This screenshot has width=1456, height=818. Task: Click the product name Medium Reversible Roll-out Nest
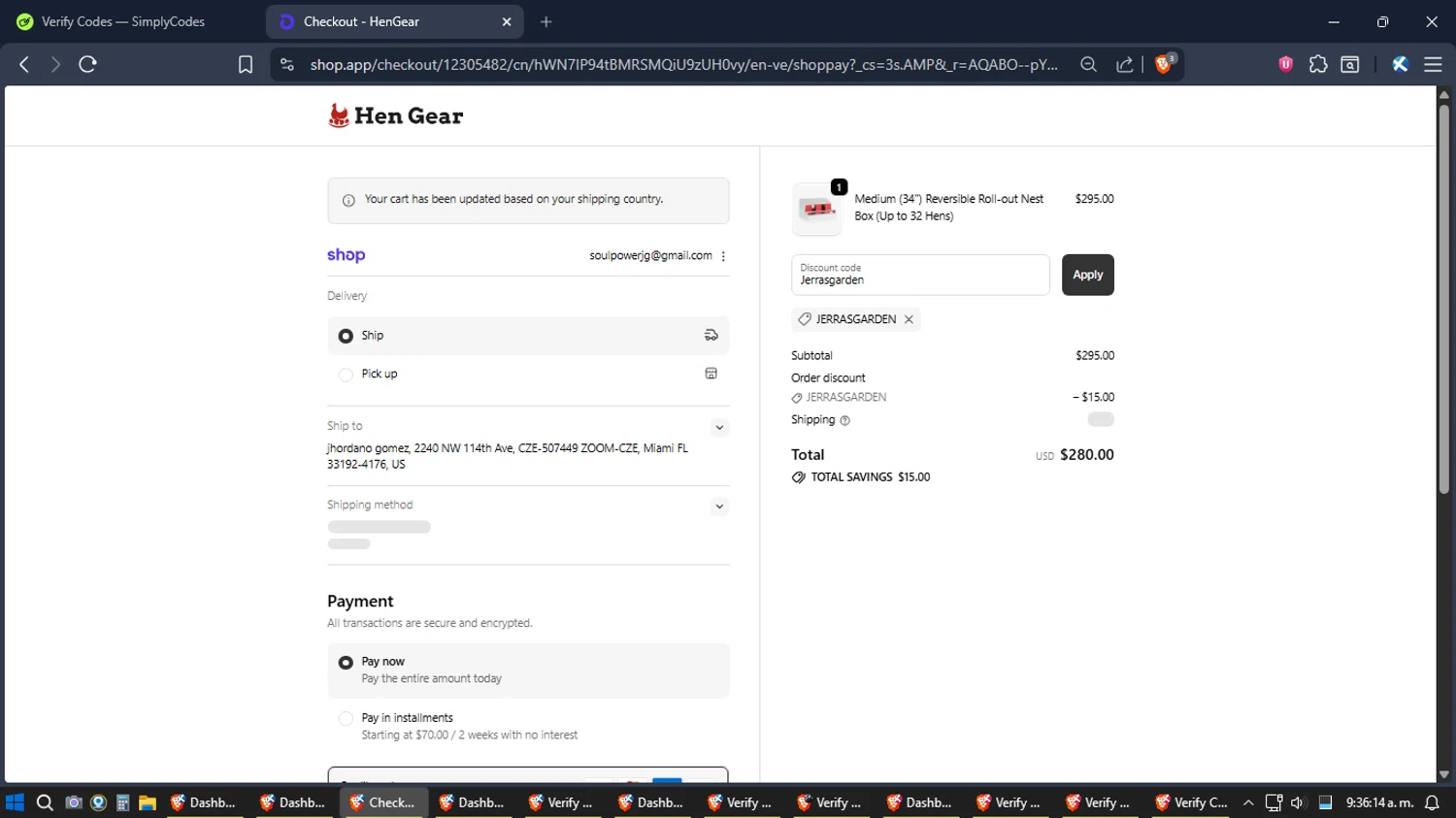(x=948, y=208)
